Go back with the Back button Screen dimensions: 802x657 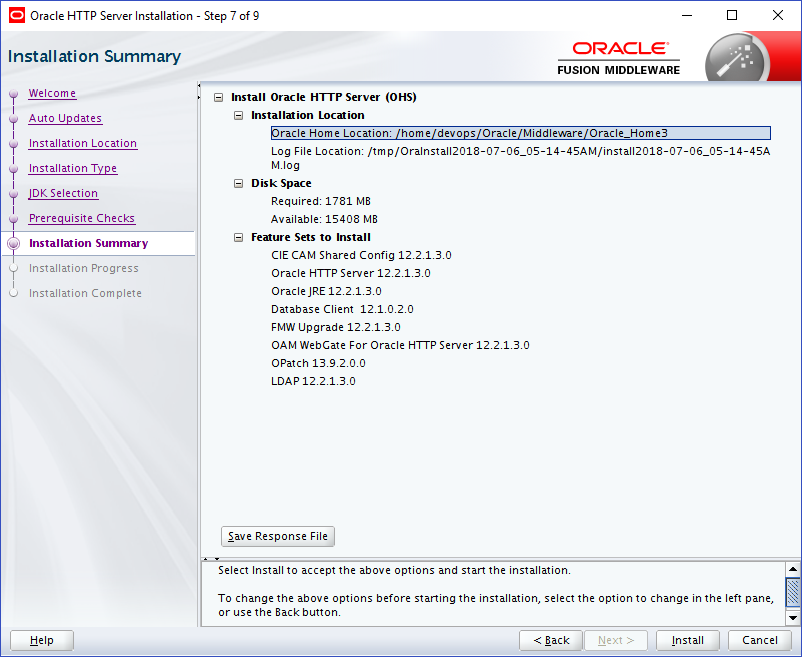(551, 640)
